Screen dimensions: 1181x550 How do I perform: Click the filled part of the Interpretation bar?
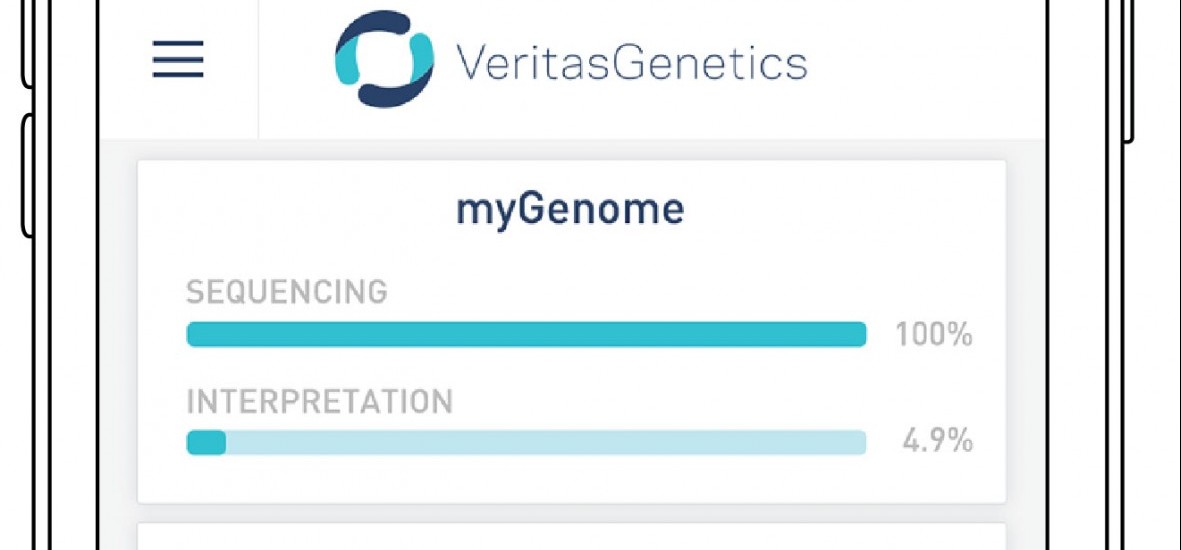[x=206, y=442]
